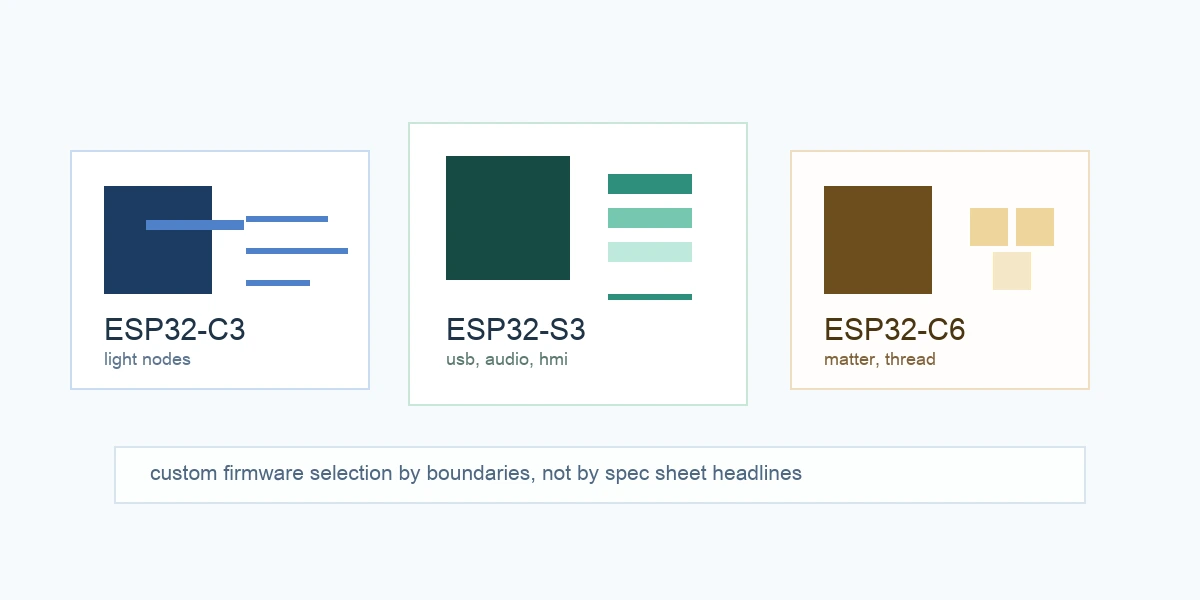Select the thin teal line under the S3 bars

point(650,297)
